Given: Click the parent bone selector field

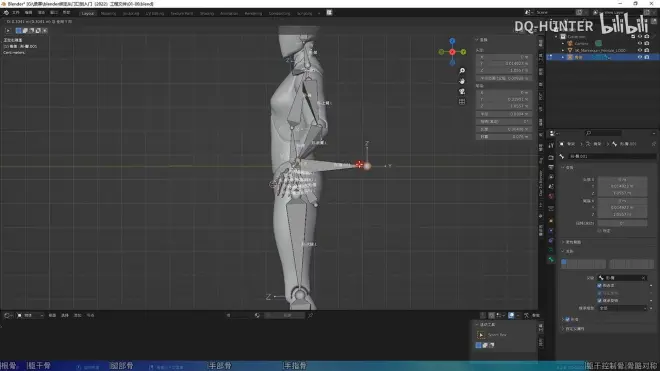Looking at the screenshot, I should [x=622, y=278].
